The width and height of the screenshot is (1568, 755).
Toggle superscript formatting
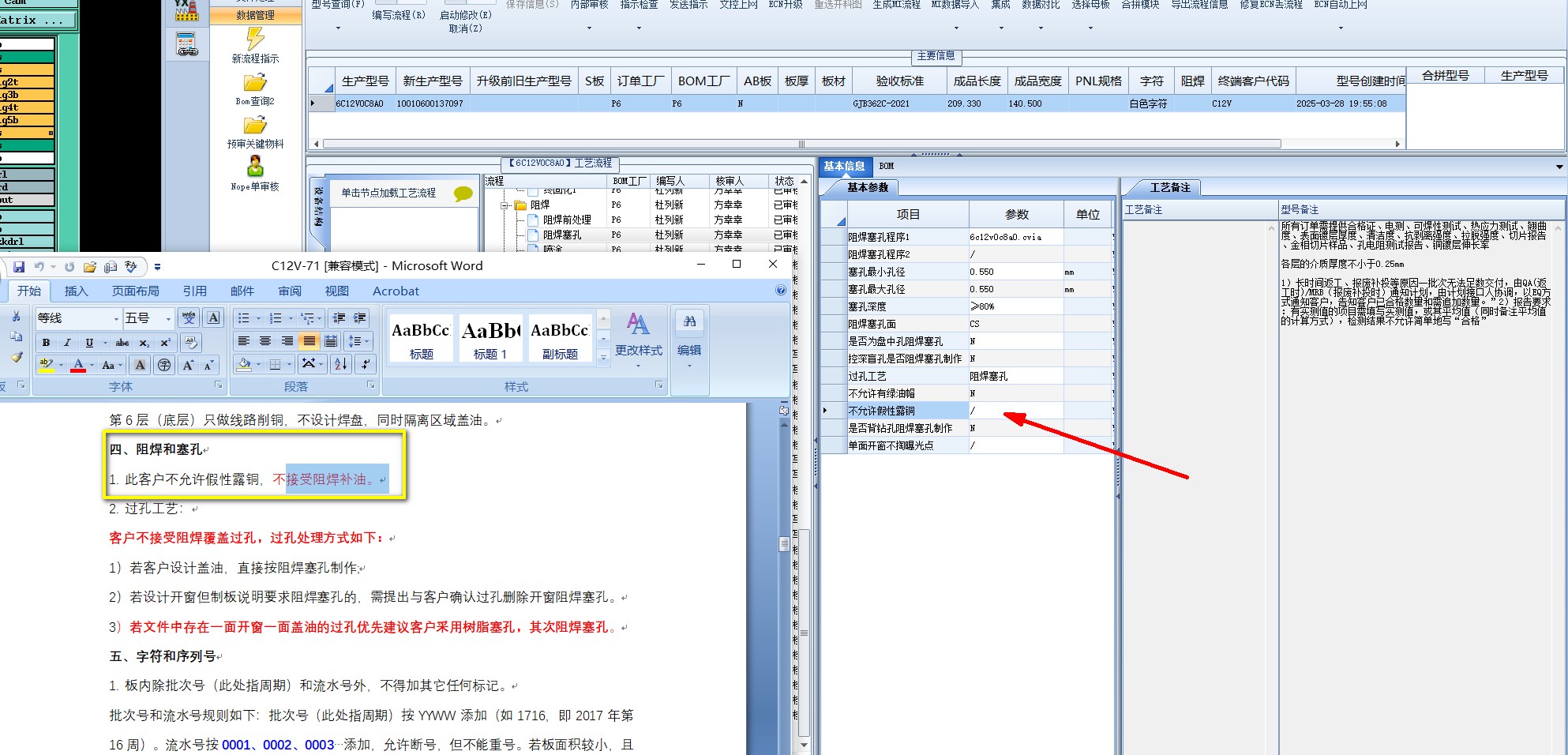click(165, 343)
